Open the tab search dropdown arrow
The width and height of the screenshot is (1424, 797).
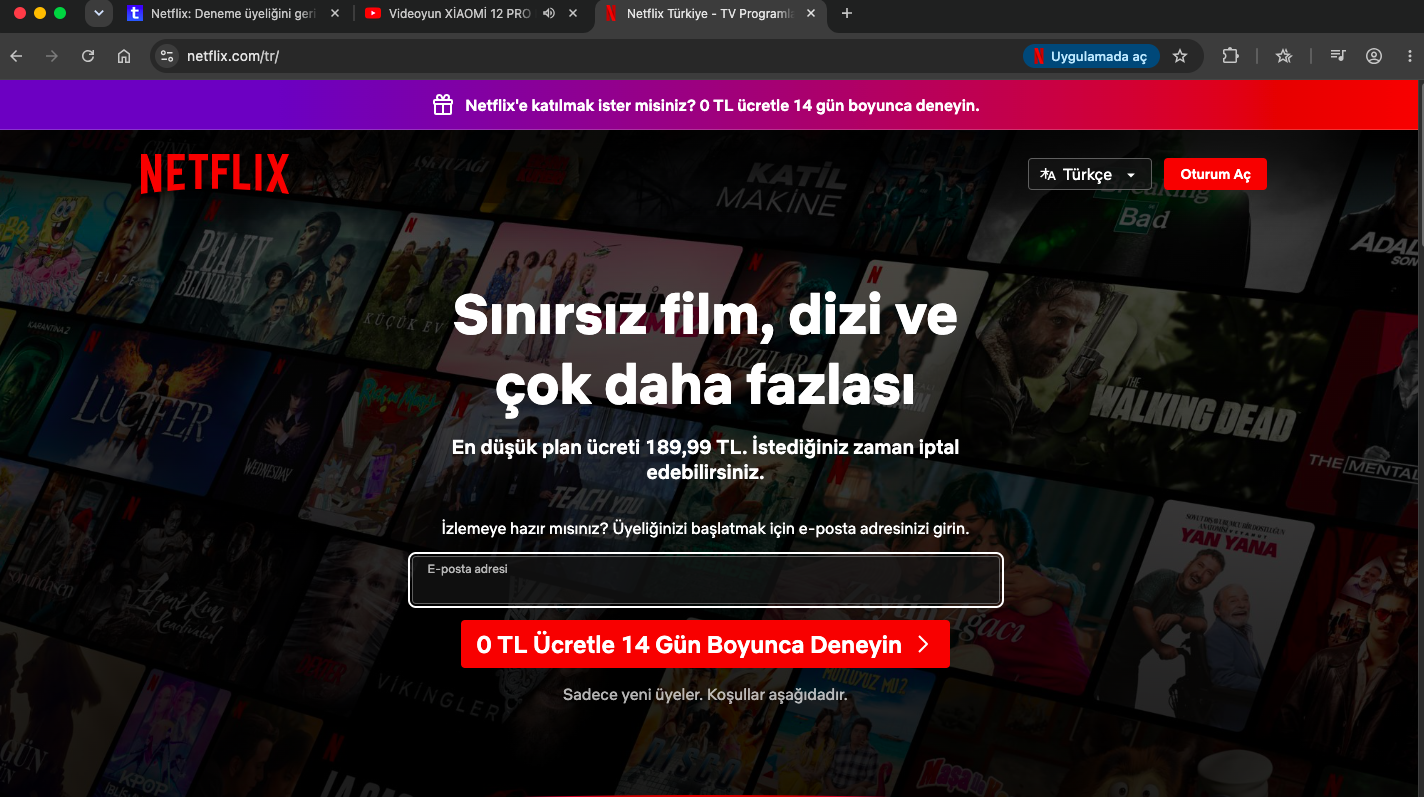click(98, 13)
